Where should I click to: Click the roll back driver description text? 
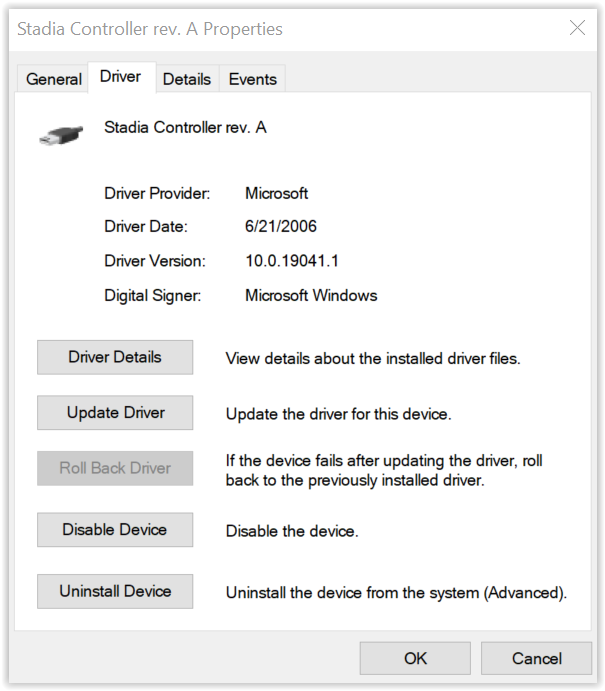click(384, 470)
